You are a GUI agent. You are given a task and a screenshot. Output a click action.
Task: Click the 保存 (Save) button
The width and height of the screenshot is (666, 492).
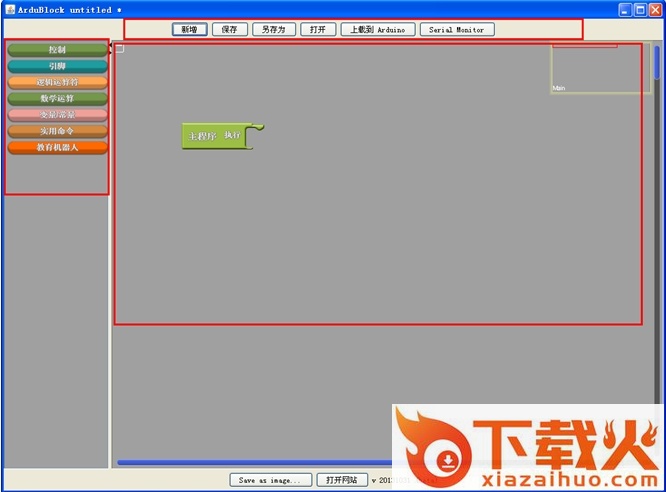(x=229, y=29)
